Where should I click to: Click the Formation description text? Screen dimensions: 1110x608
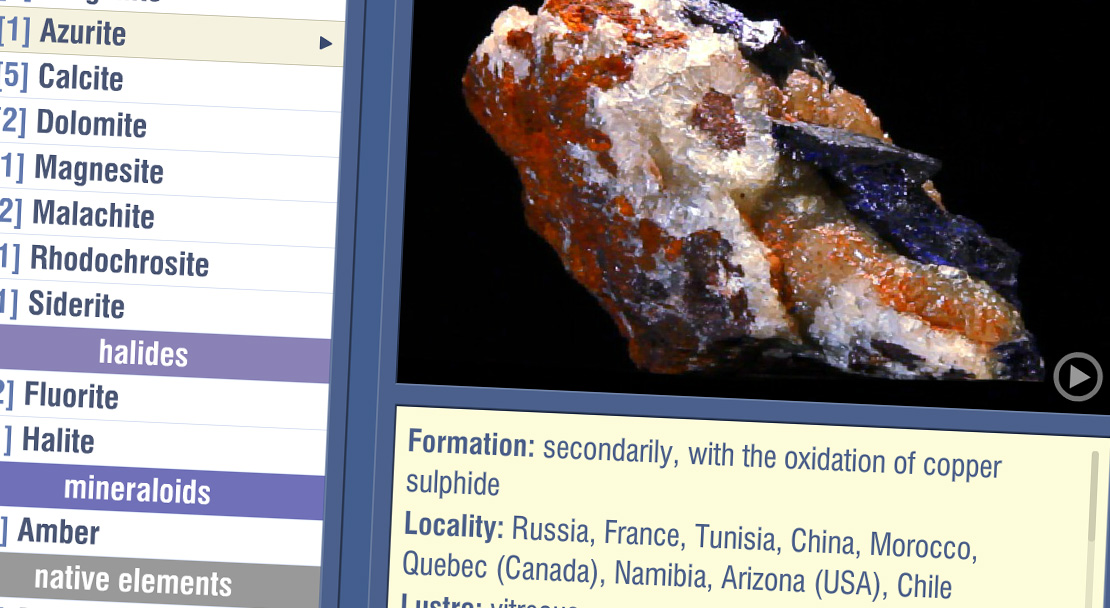click(x=700, y=464)
